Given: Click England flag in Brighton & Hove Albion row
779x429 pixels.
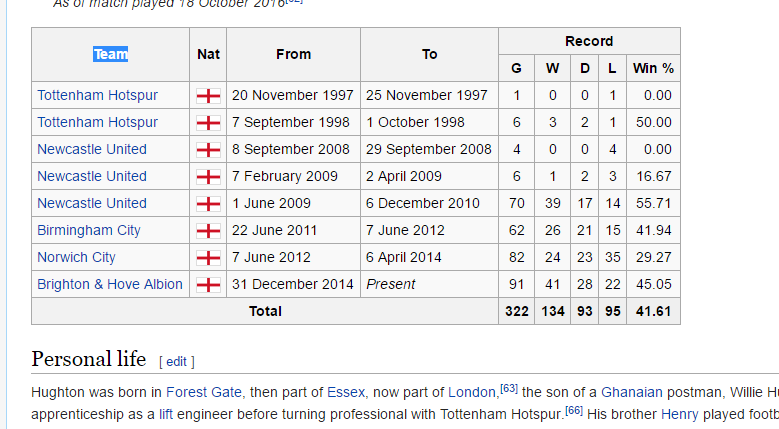Looking at the screenshot, I should coord(208,285).
